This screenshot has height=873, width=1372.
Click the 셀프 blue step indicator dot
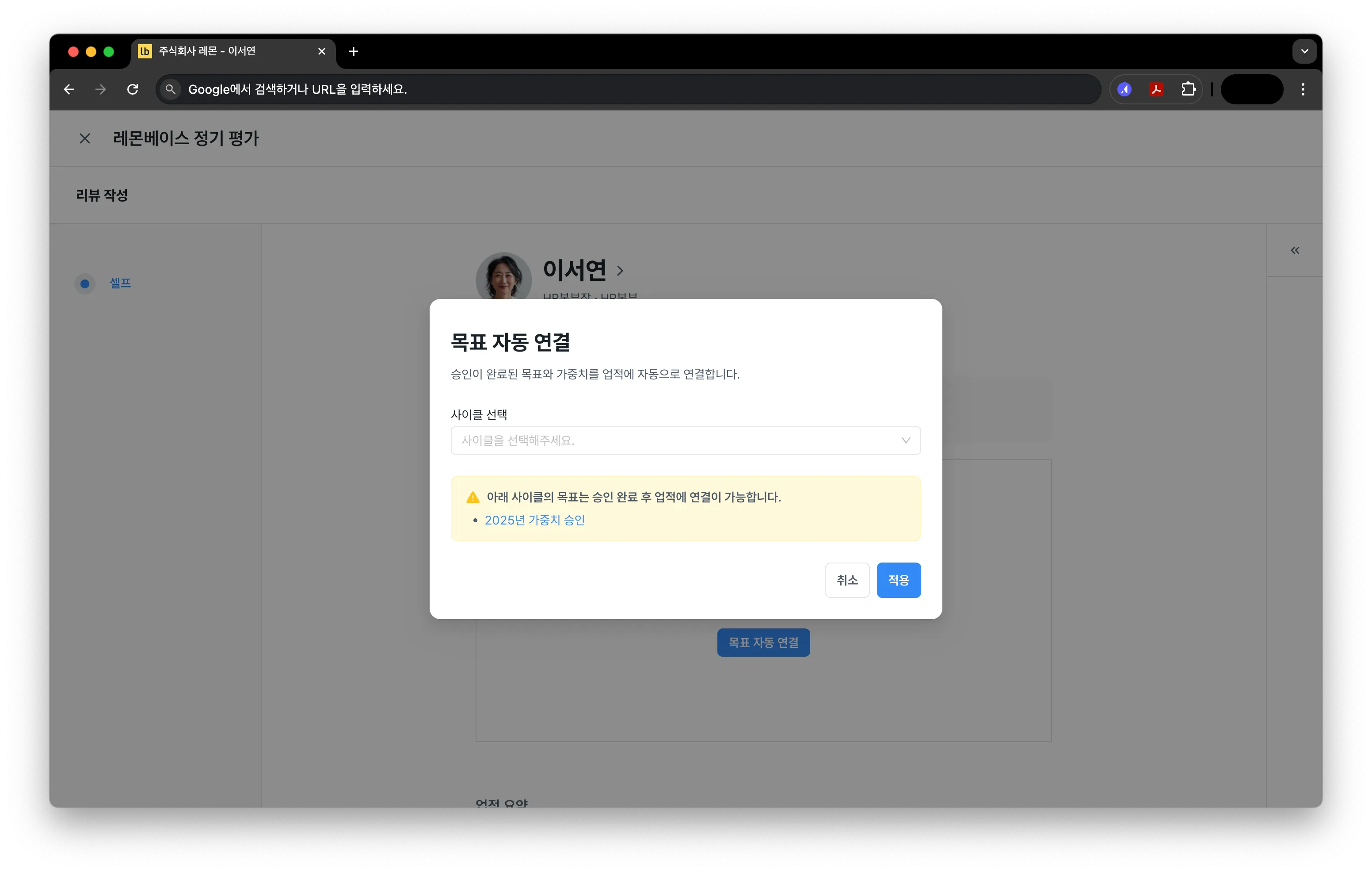click(85, 283)
